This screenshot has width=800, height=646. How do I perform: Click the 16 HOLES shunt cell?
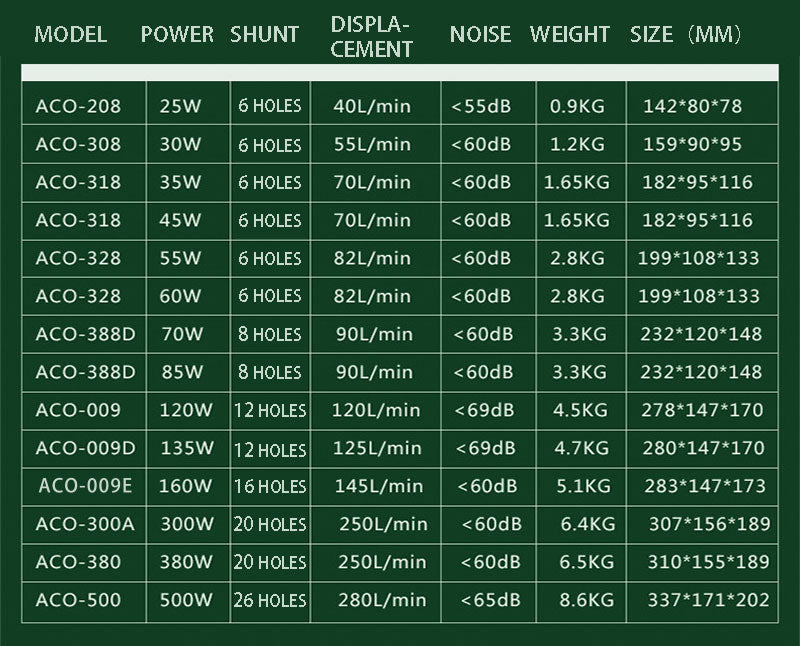tap(270, 486)
